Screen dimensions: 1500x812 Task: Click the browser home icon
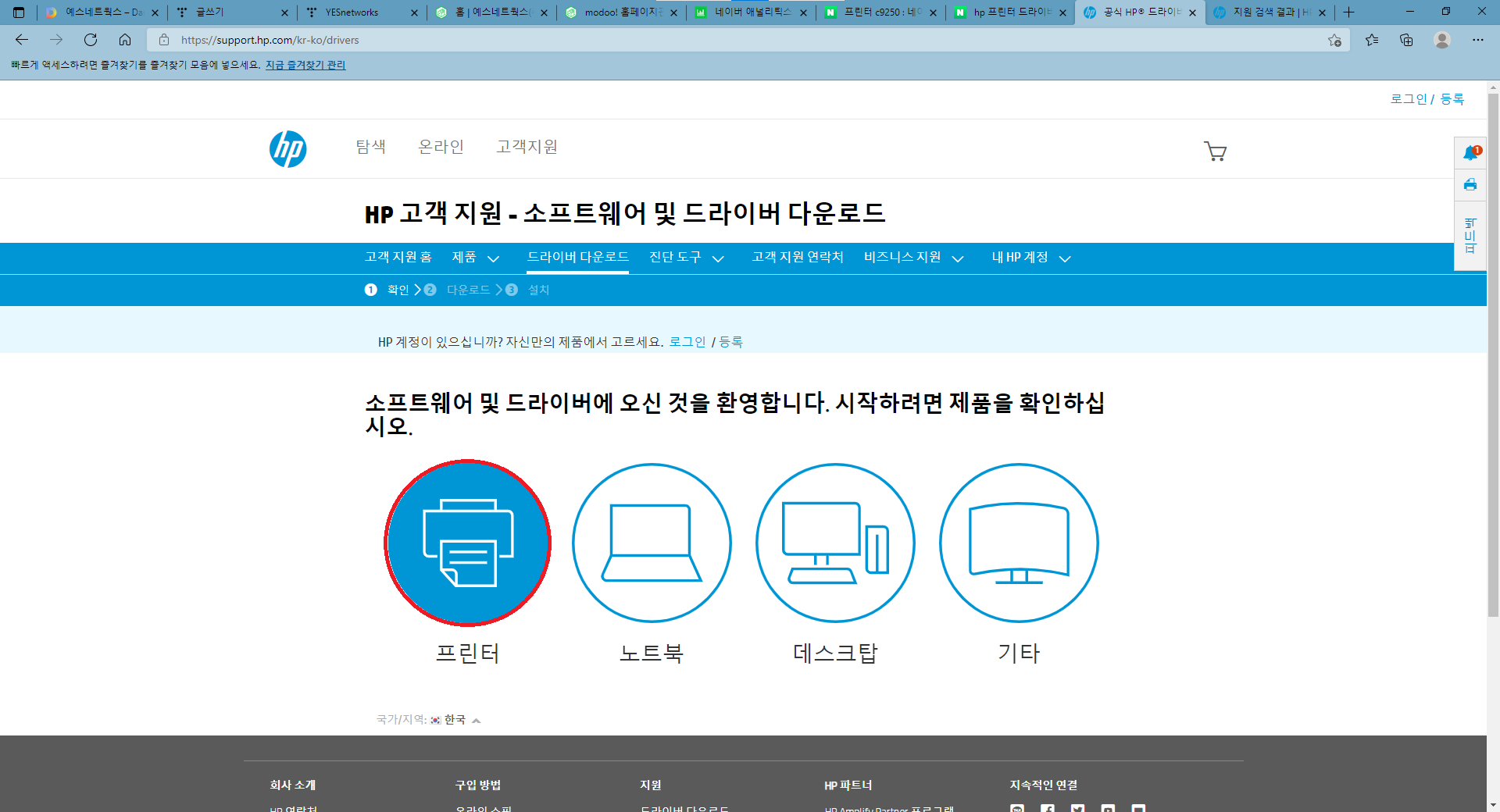(125, 40)
